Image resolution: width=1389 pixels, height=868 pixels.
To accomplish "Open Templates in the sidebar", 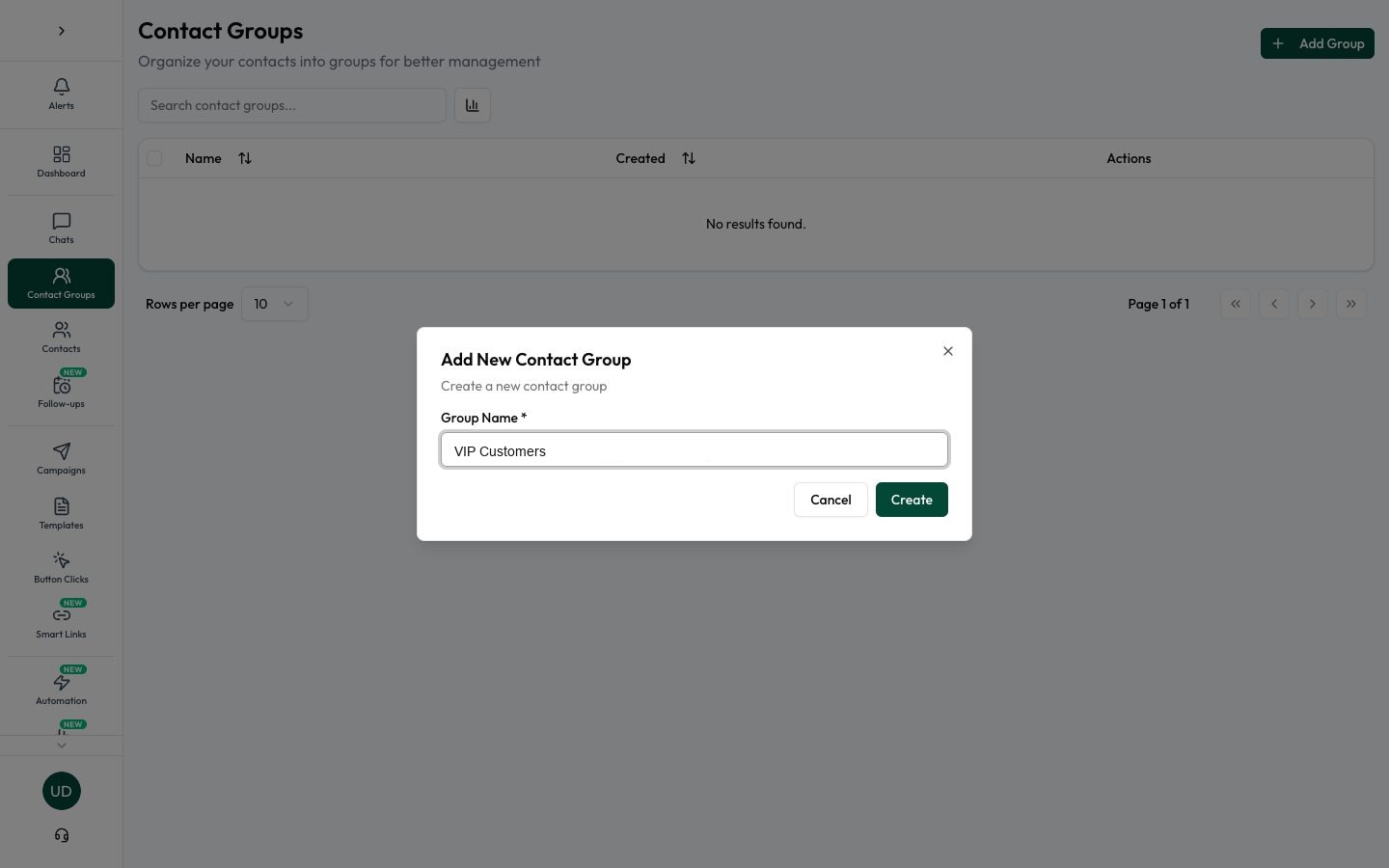I will [61, 513].
